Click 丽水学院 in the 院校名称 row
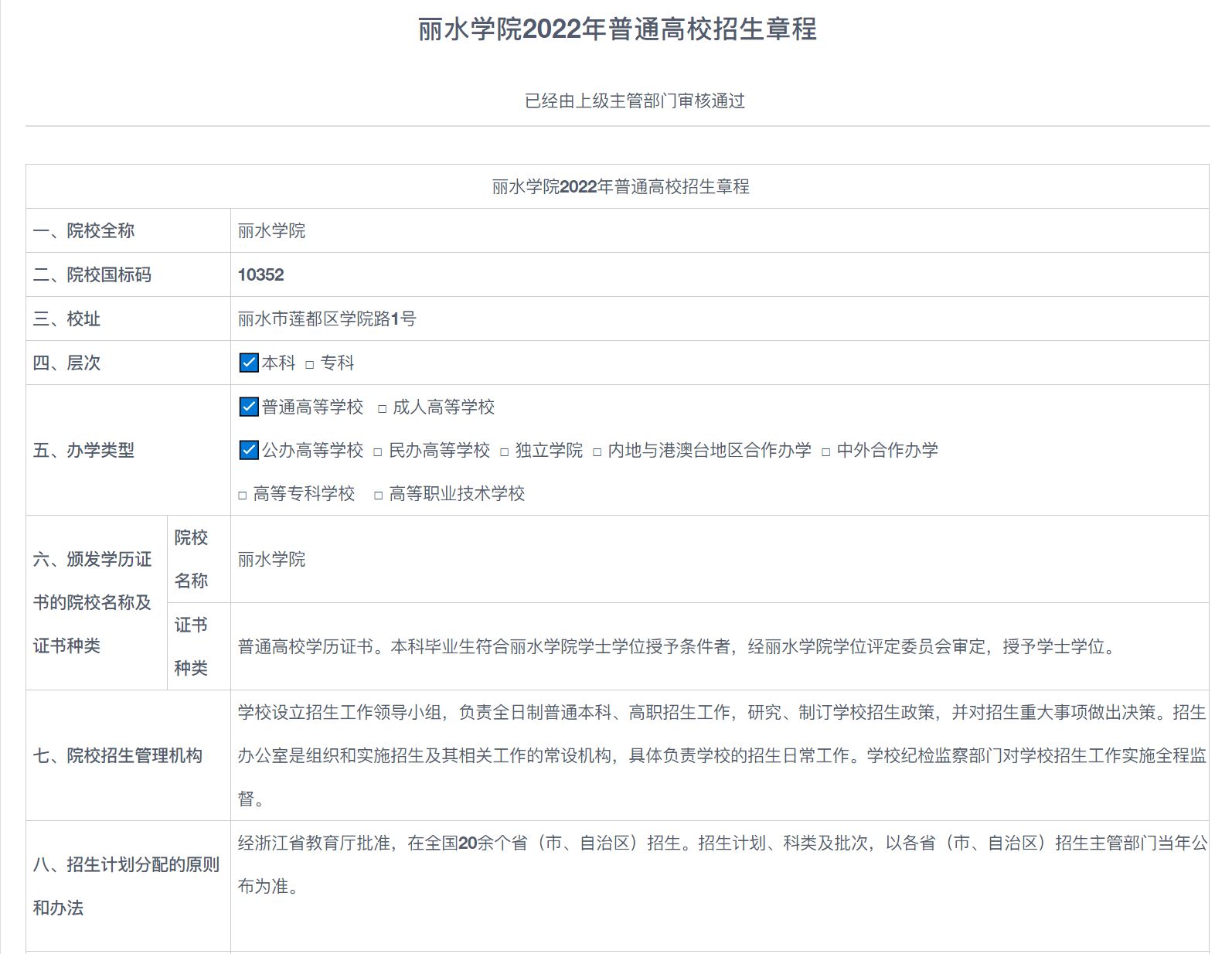 point(271,559)
